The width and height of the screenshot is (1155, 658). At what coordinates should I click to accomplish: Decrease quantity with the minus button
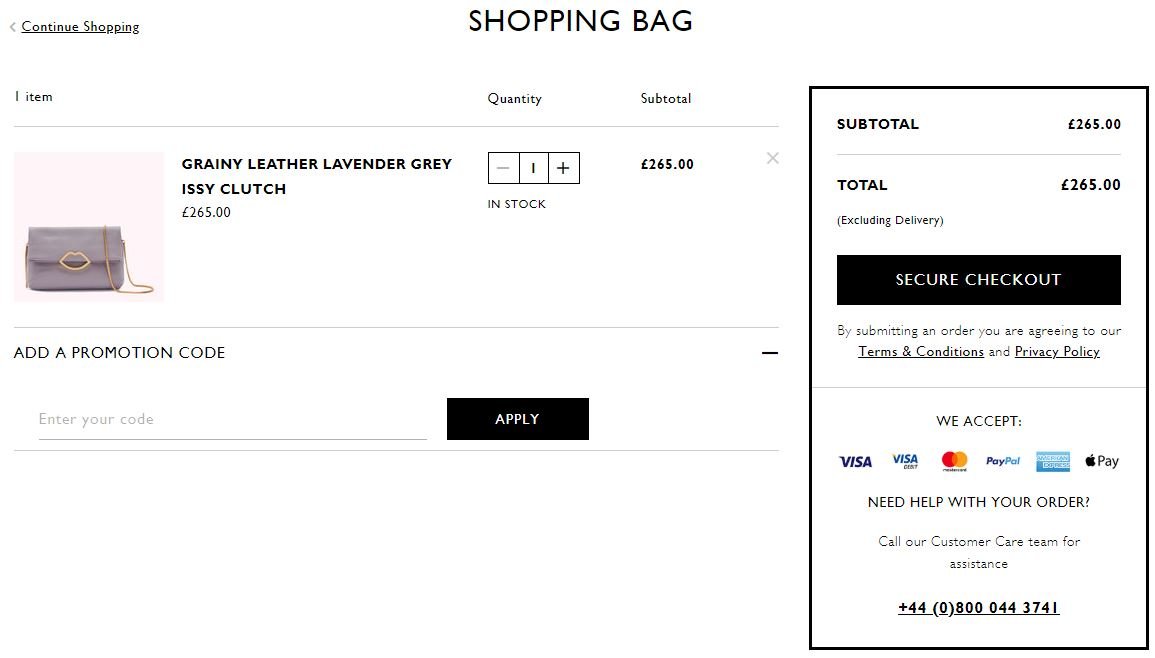[x=503, y=168]
